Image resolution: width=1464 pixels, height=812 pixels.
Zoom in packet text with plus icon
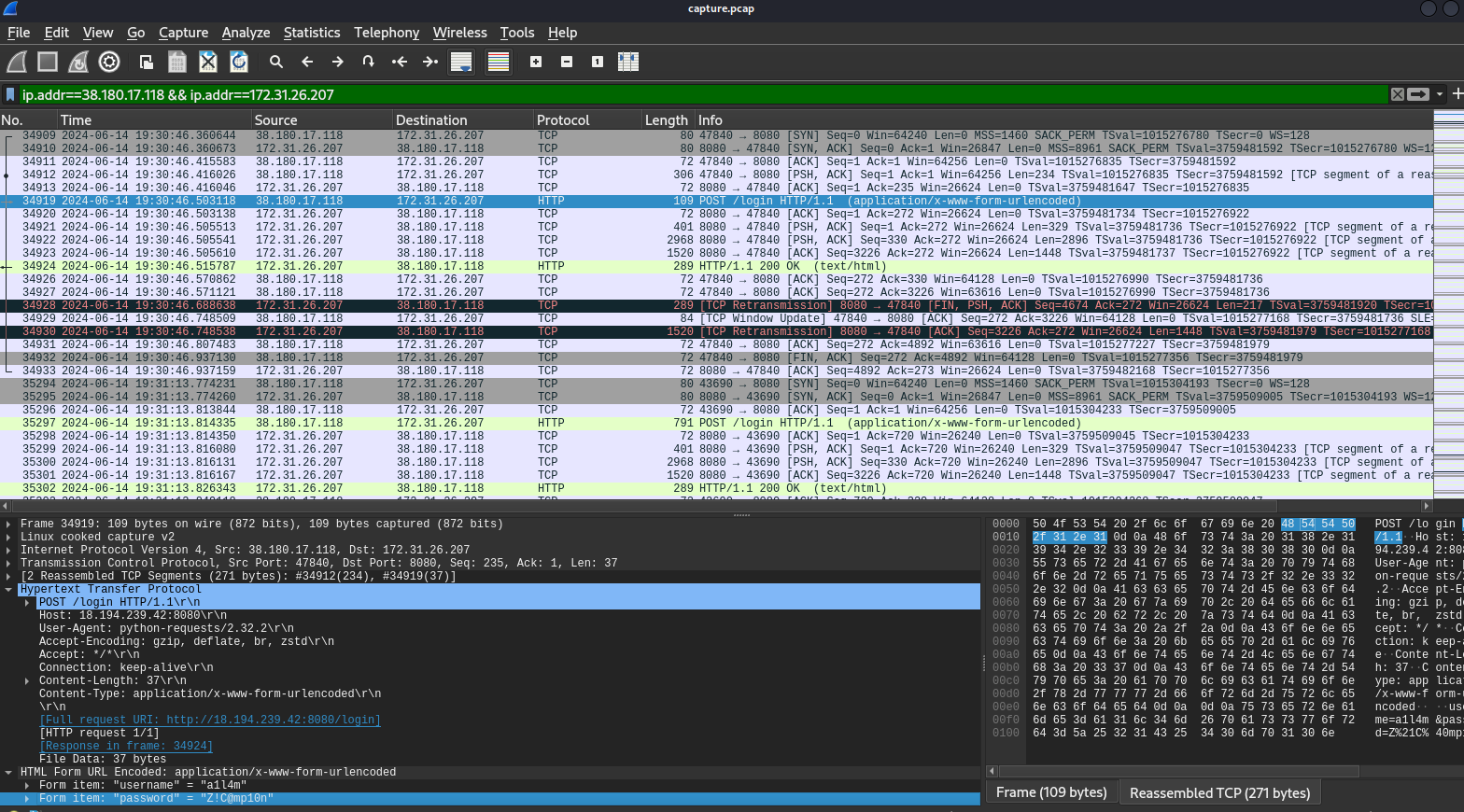[536, 63]
